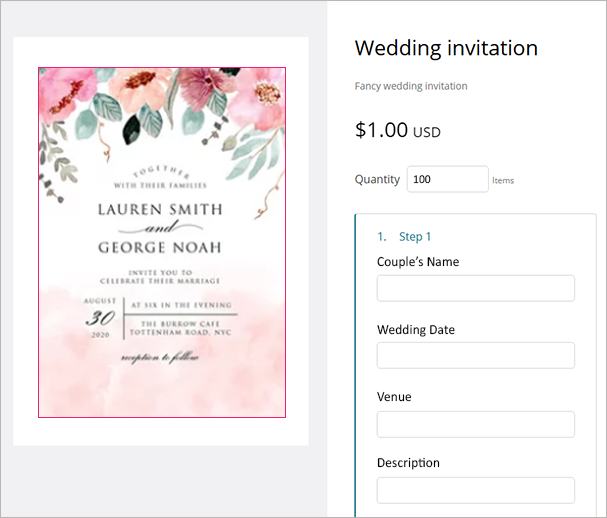Image resolution: width=607 pixels, height=518 pixels.
Task: Click the Quantity label
Action: click(377, 180)
